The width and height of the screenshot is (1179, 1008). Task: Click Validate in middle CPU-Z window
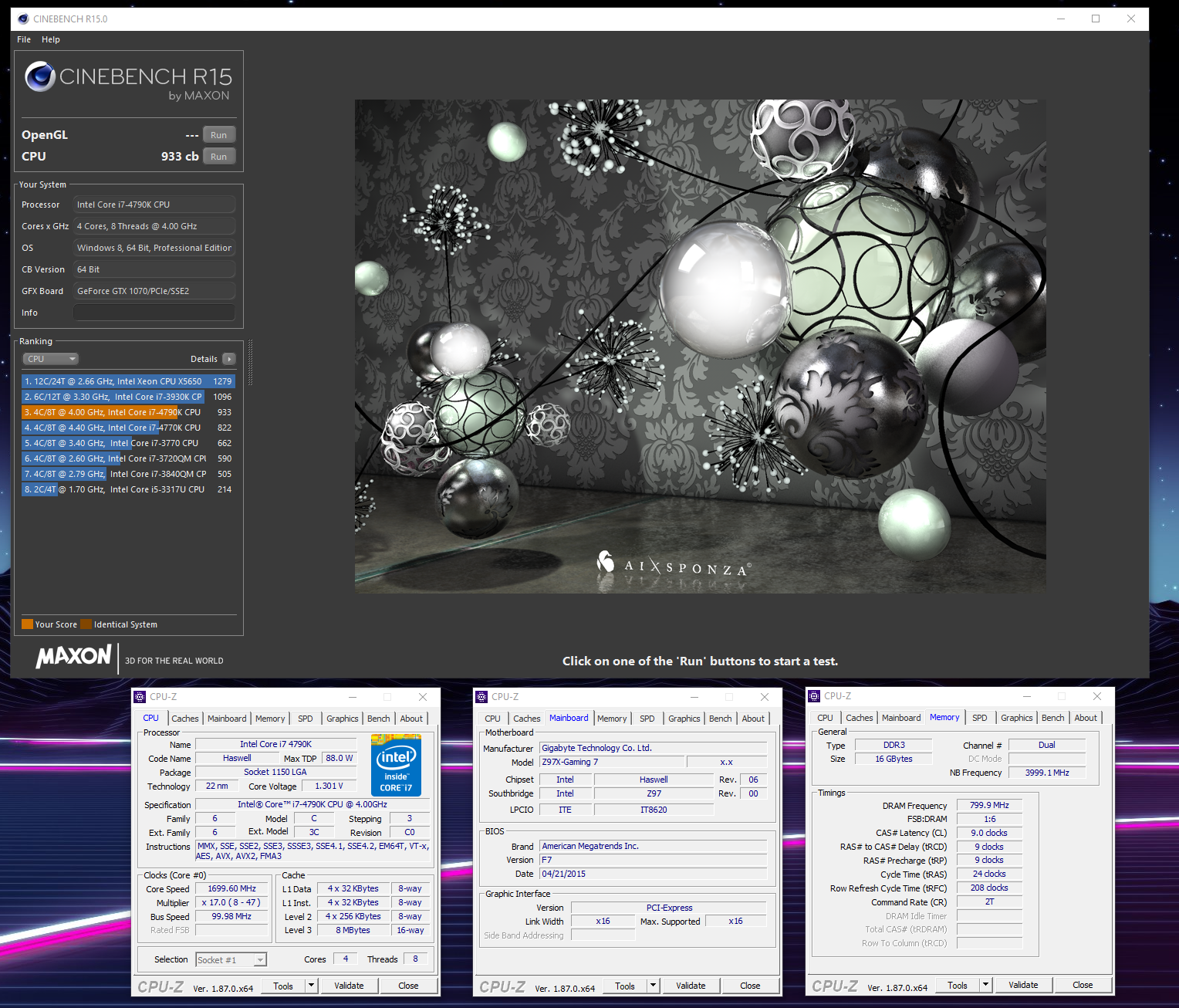coord(691,986)
